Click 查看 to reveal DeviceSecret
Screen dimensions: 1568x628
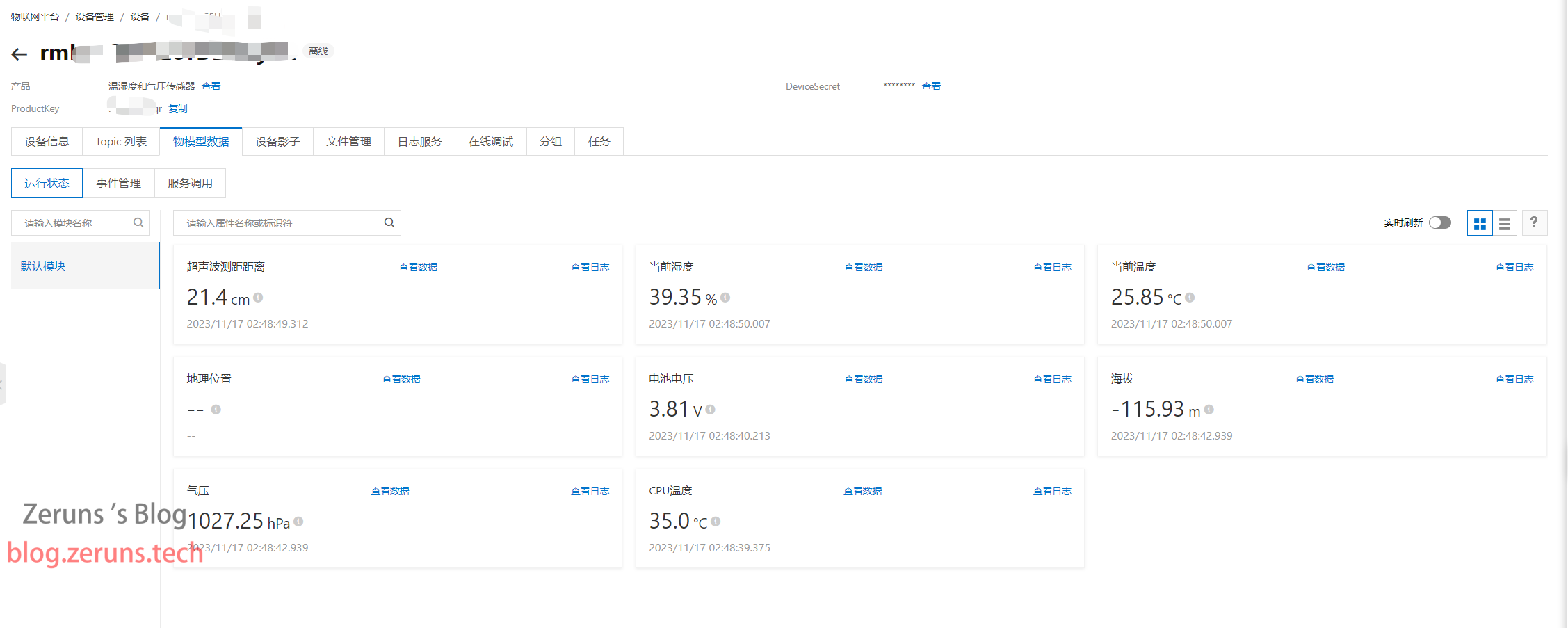931,86
